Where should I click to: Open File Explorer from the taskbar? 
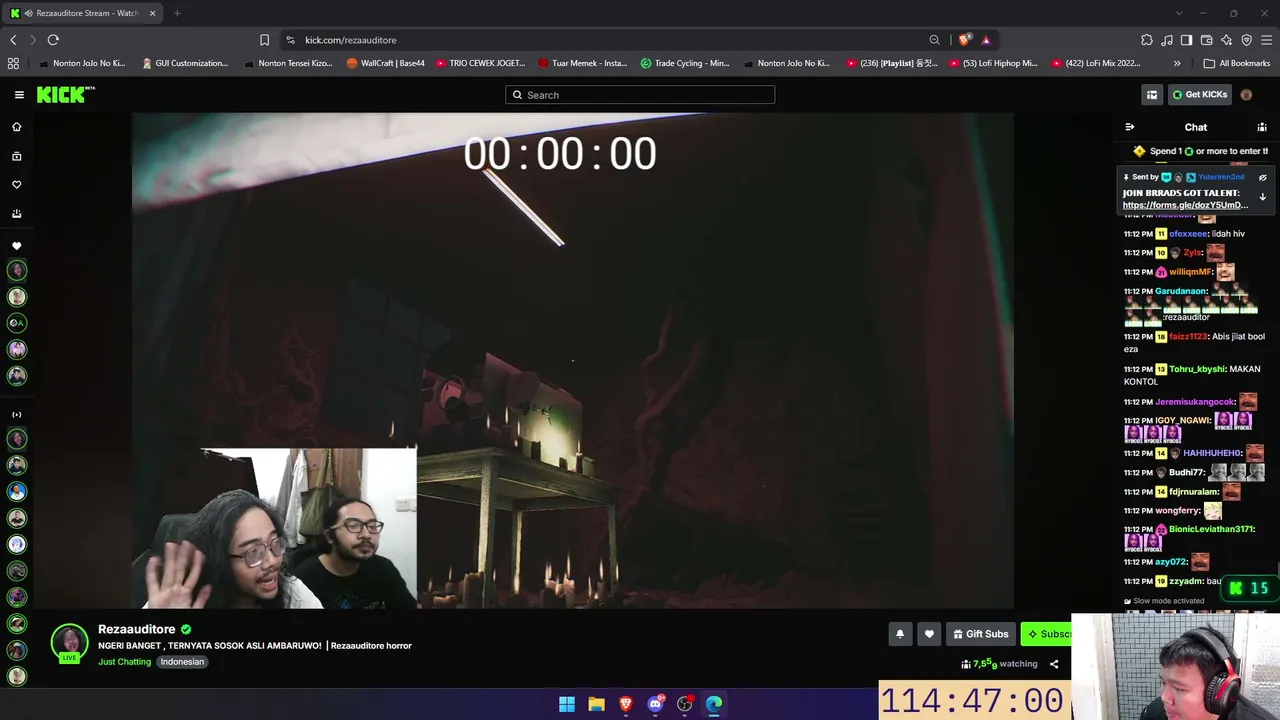click(x=596, y=704)
